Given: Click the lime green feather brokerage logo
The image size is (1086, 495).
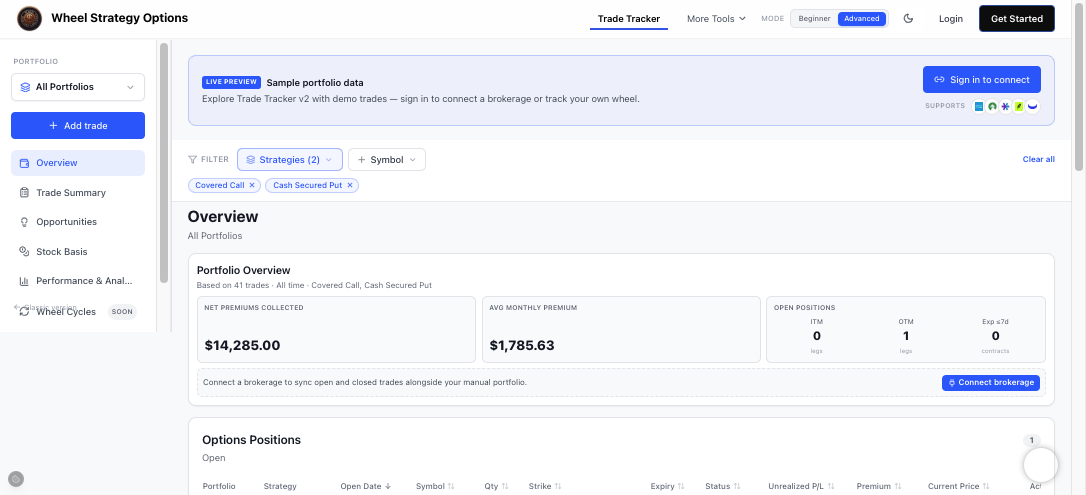Looking at the screenshot, I should point(1019,107).
